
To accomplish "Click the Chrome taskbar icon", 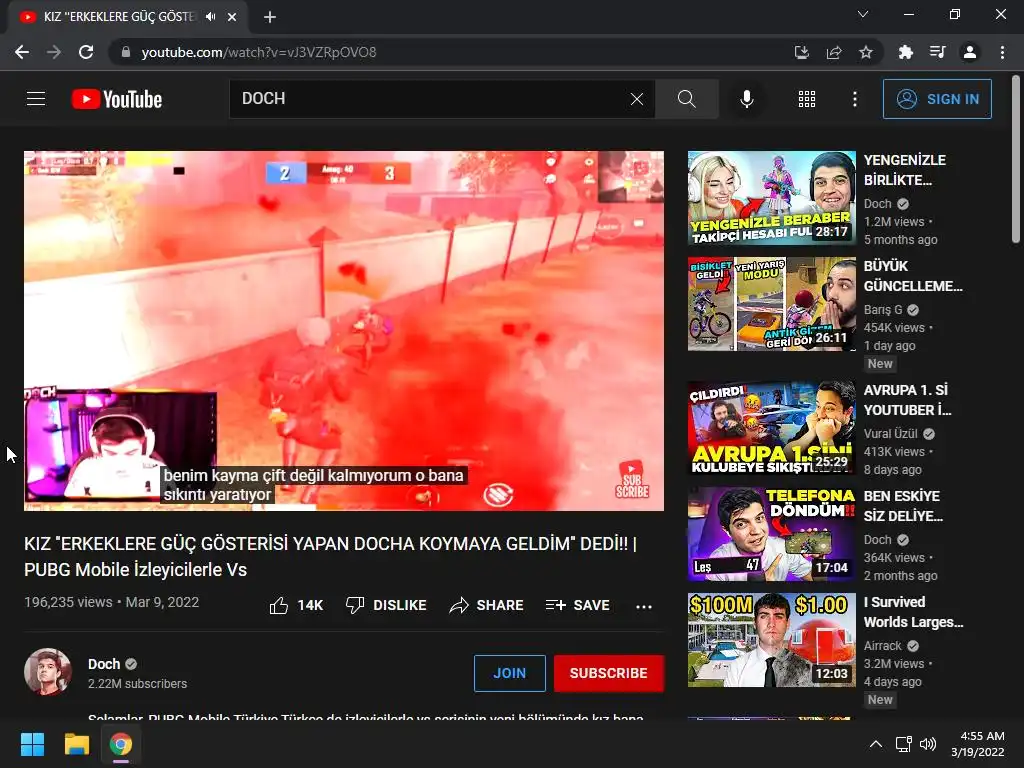I will point(121,744).
